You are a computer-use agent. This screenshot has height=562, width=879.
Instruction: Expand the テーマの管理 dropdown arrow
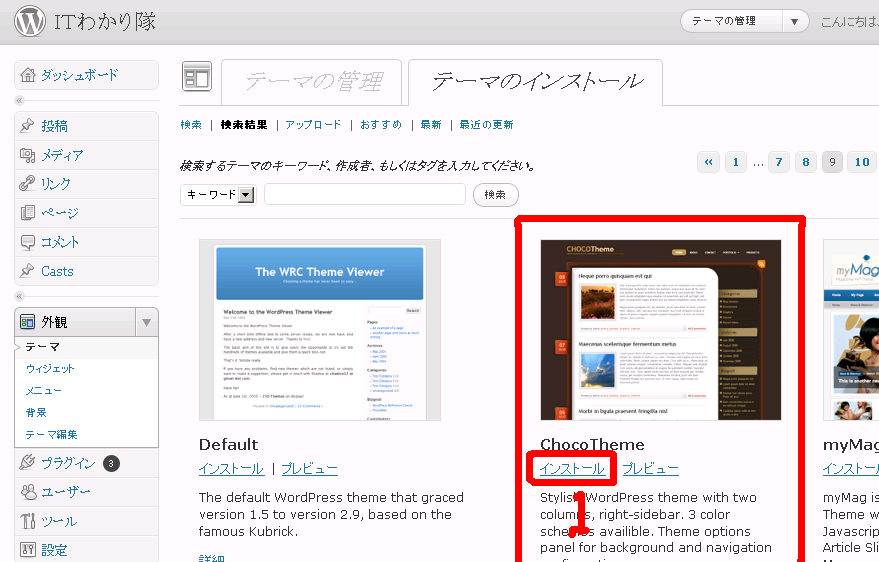795,21
